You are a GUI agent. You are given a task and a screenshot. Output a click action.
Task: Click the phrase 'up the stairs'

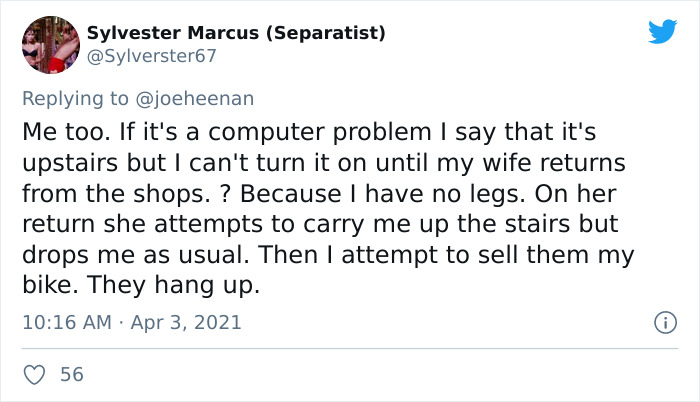[509, 221]
